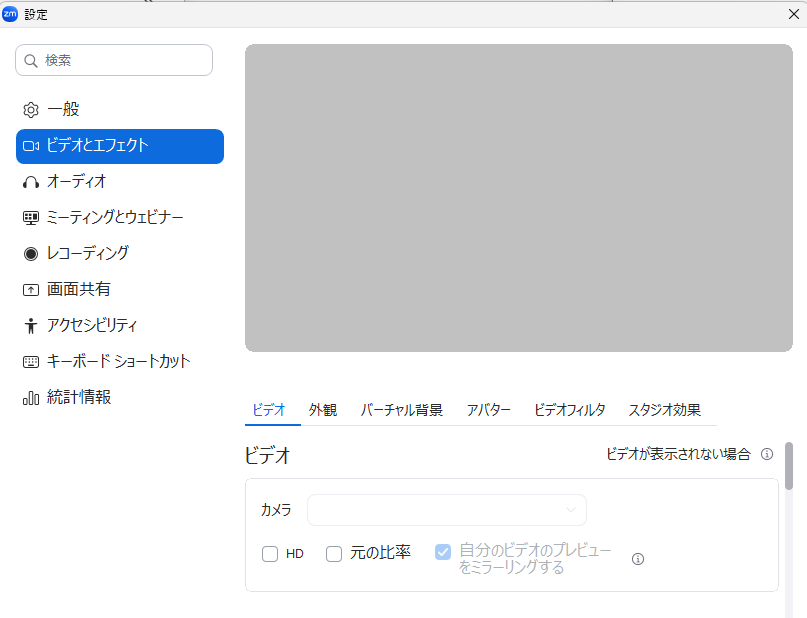
Task: Toggle 自分のビデオのプレビューをミラーリングする checkbox
Action: [443, 552]
